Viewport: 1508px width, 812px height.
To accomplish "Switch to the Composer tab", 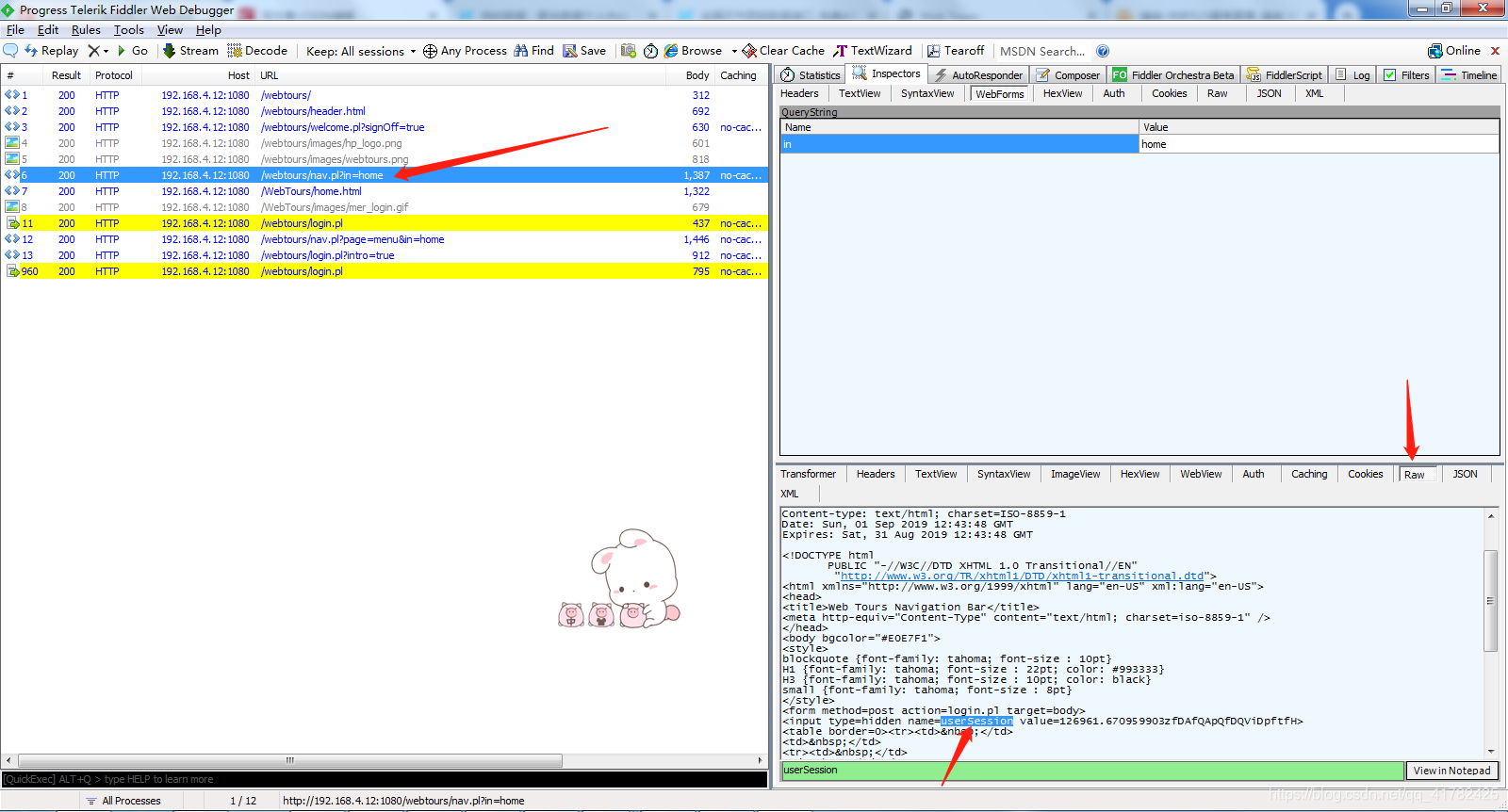I will (x=1068, y=74).
